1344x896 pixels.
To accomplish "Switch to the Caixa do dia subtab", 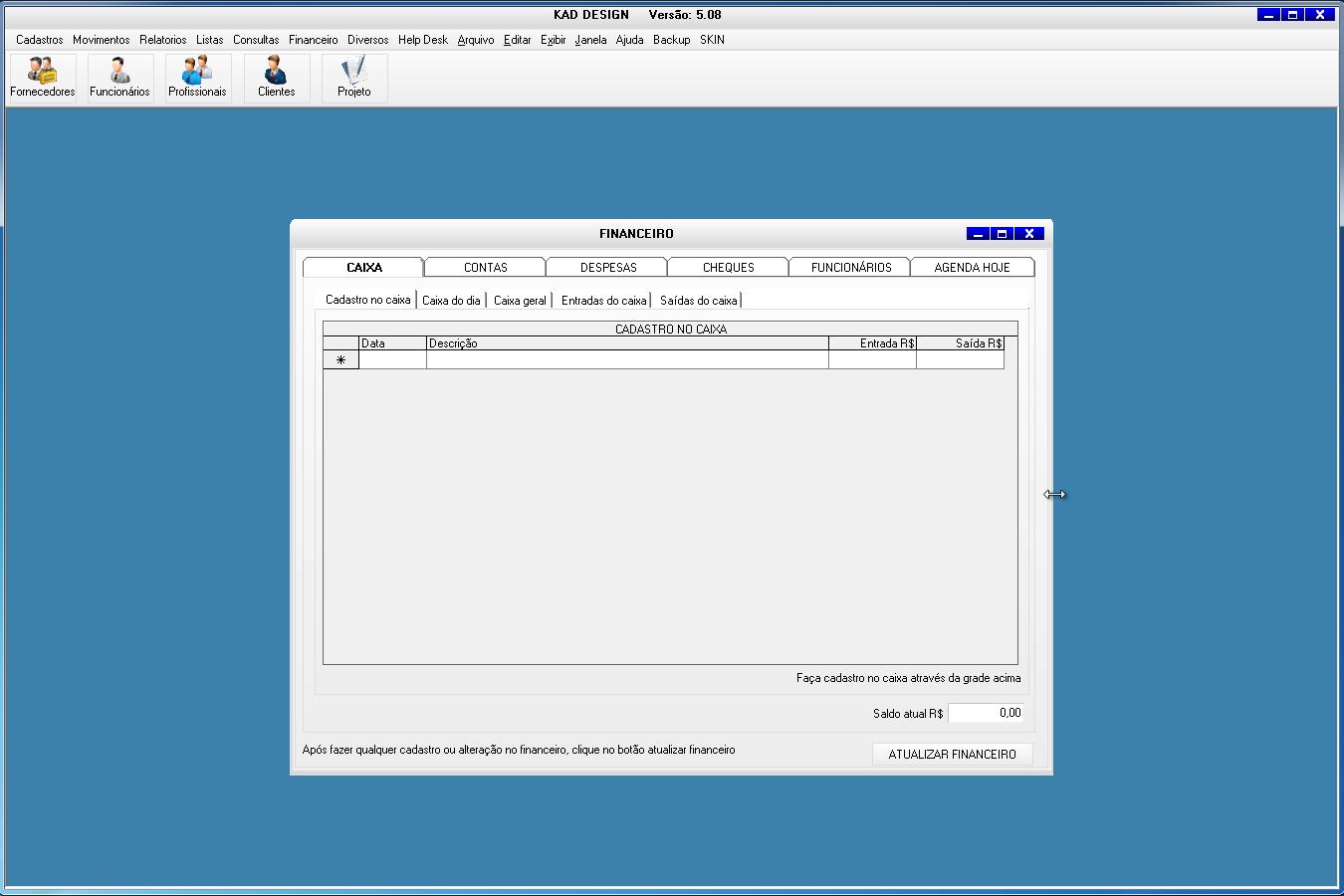I will click(x=451, y=300).
